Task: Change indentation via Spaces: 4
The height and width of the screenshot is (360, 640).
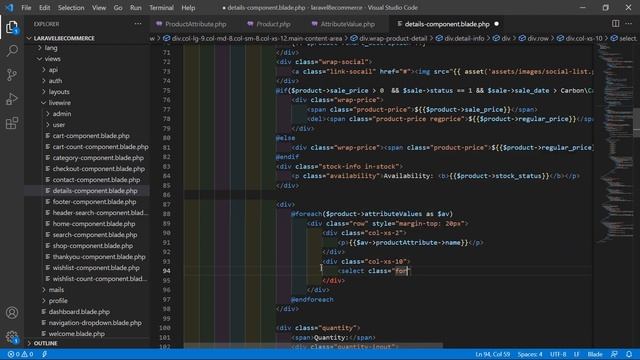Action: [530, 354]
